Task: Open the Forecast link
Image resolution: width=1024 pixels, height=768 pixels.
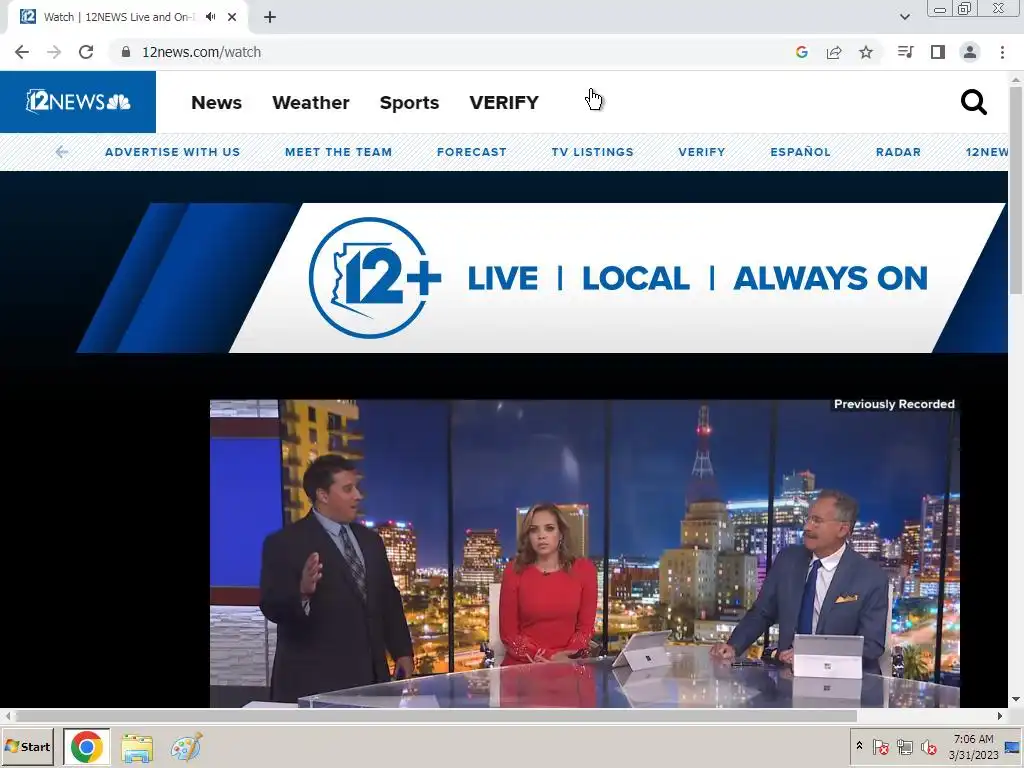Action: point(472,152)
